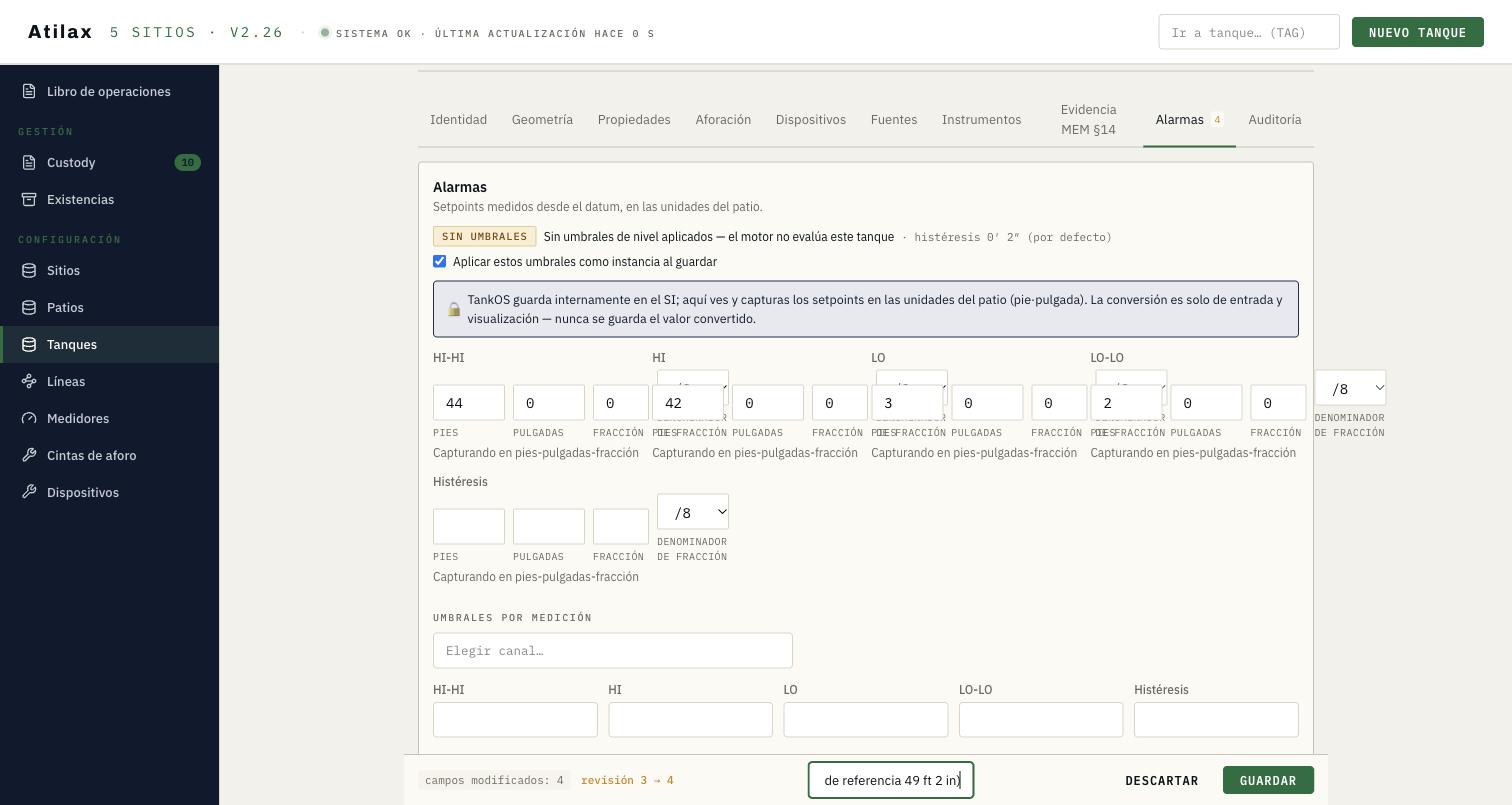The height and width of the screenshot is (805, 1512).
Task: Open the Fuentes tab
Action: click(894, 120)
